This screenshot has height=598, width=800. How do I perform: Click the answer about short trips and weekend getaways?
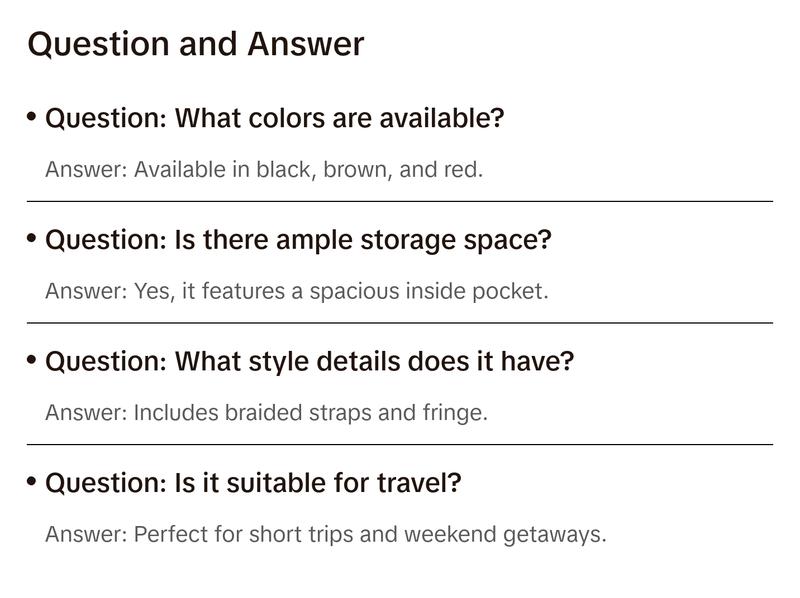(326, 535)
